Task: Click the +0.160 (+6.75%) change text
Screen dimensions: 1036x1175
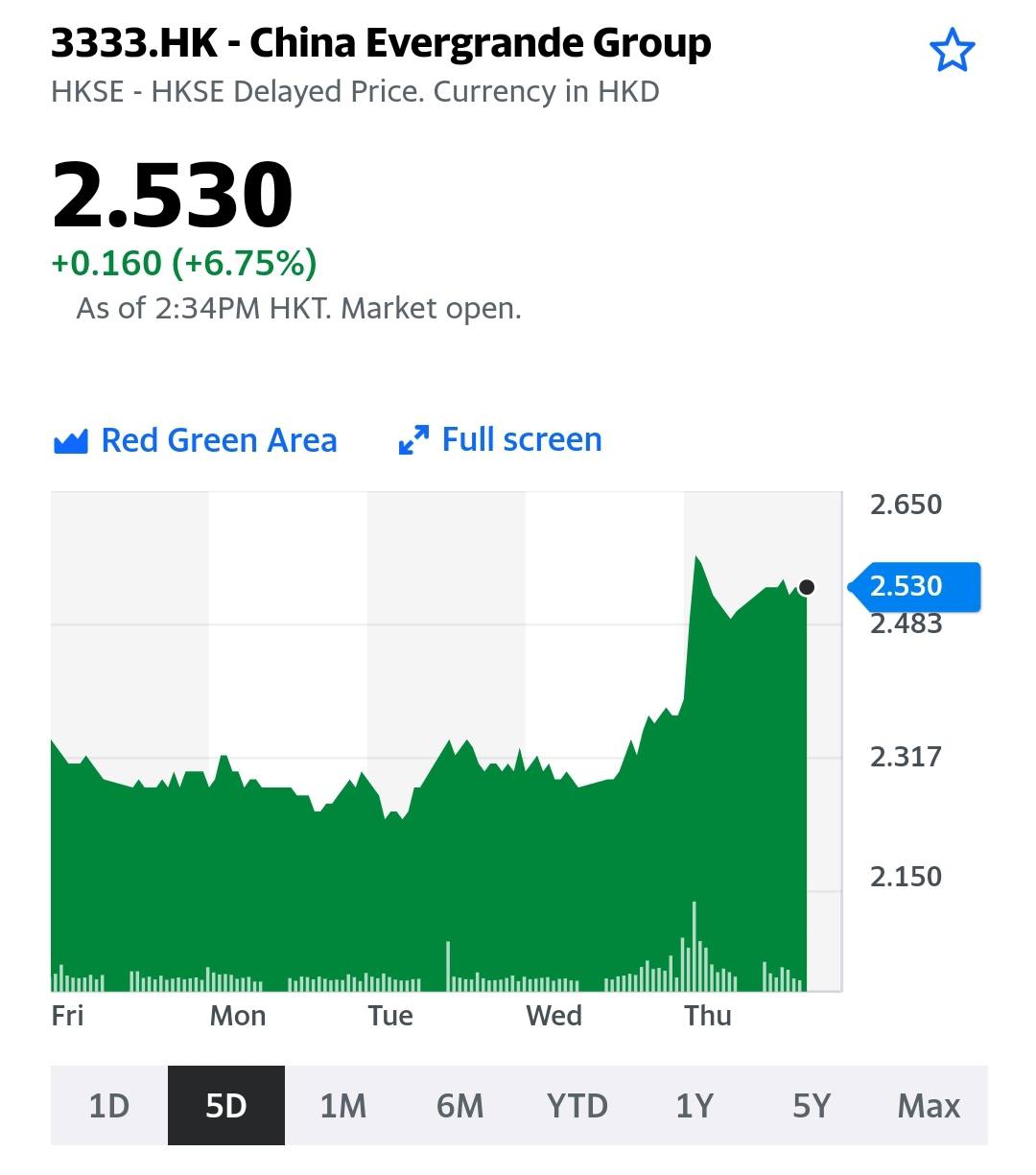Action: [x=184, y=263]
